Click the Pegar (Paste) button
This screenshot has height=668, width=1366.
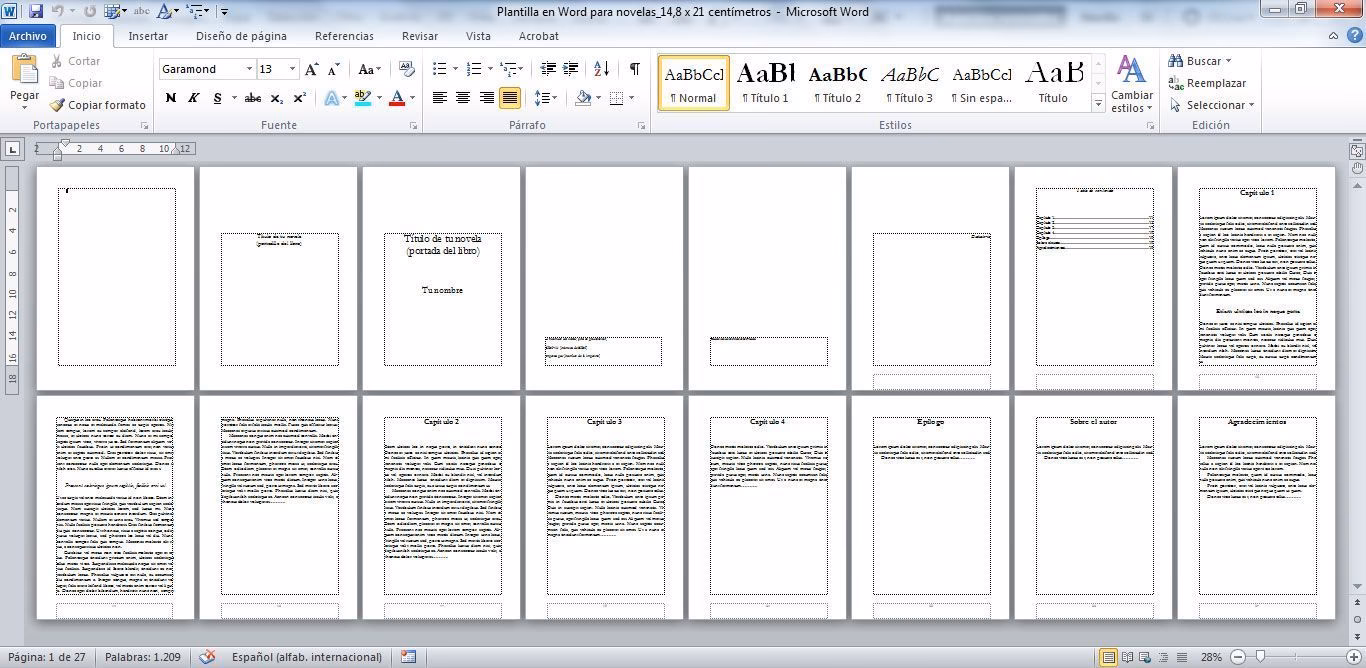(x=22, y=80)
